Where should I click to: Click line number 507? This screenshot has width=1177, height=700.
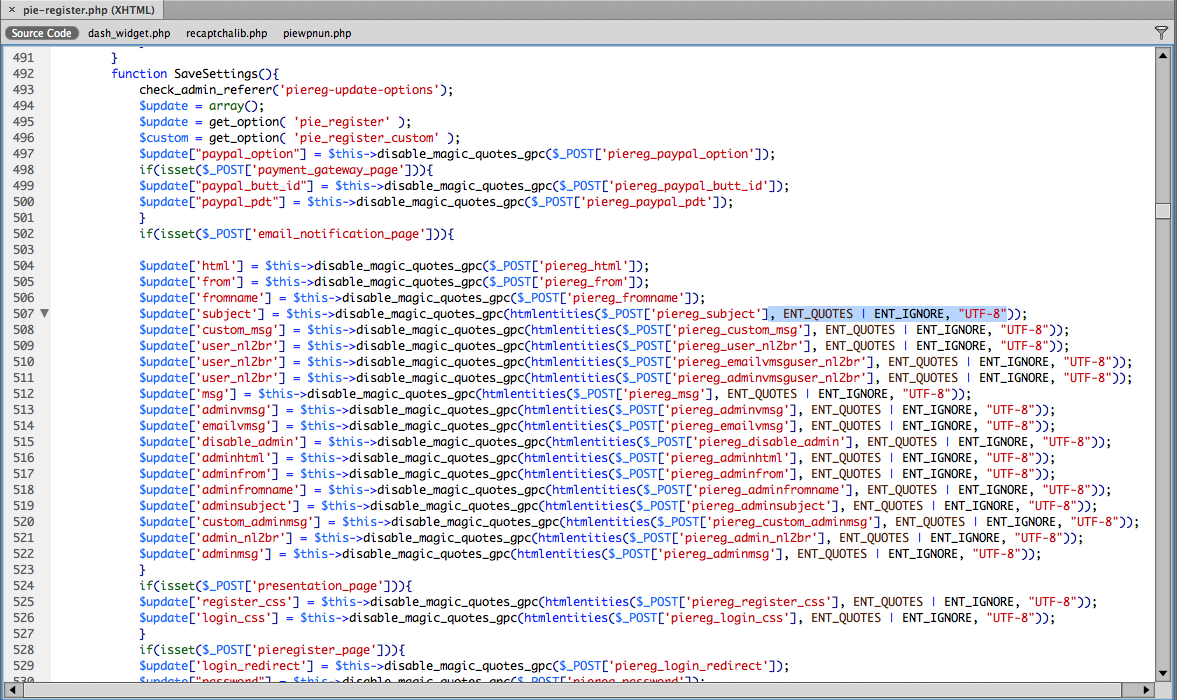pyautogui.click(x=23, y=314)
